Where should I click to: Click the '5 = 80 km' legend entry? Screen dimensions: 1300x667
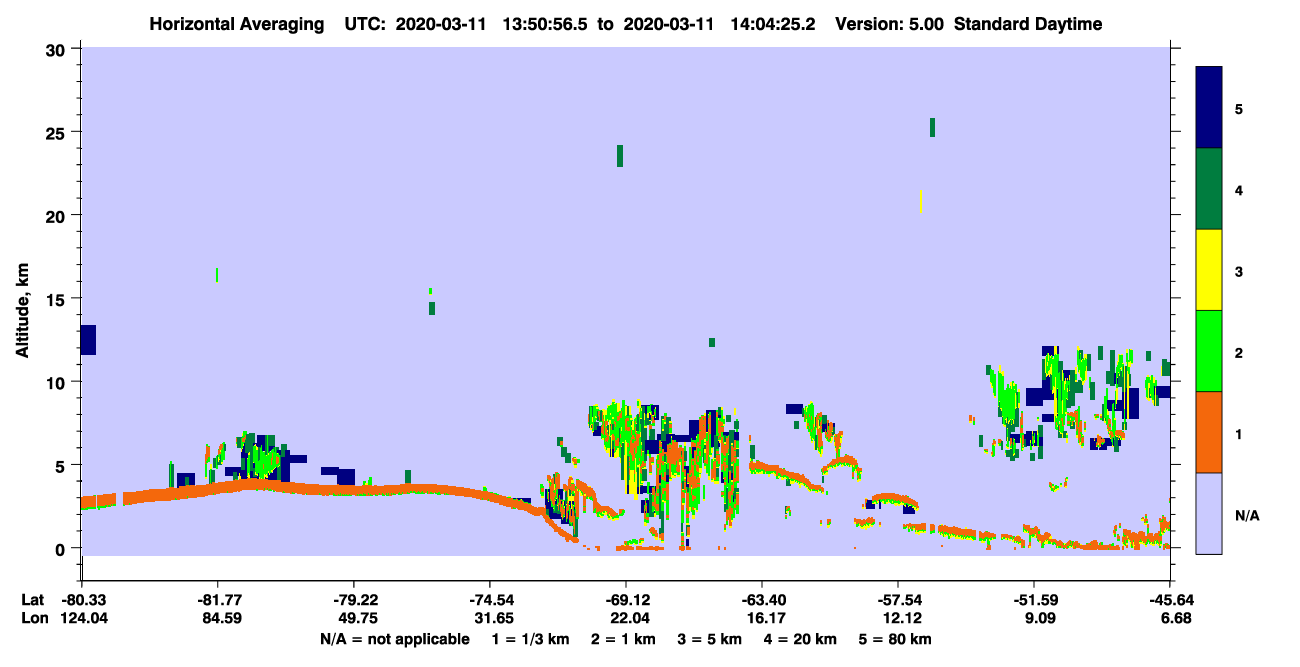coord(895,639)
